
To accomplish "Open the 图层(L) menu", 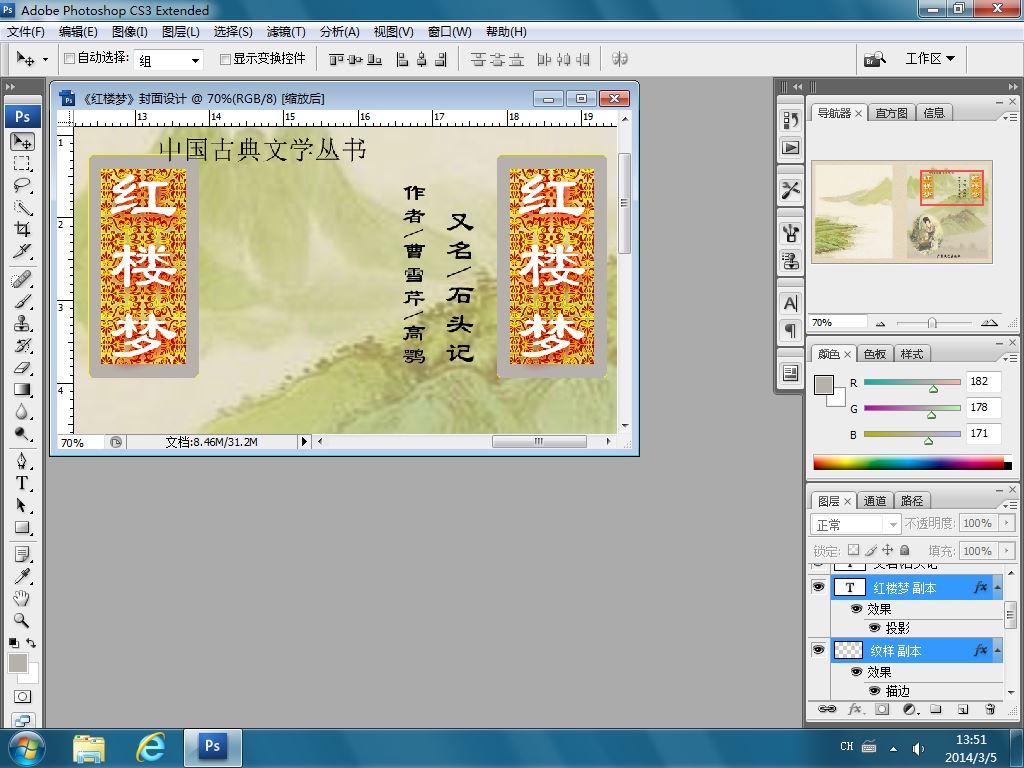I will pyautogui.click(x=181, y=31).
